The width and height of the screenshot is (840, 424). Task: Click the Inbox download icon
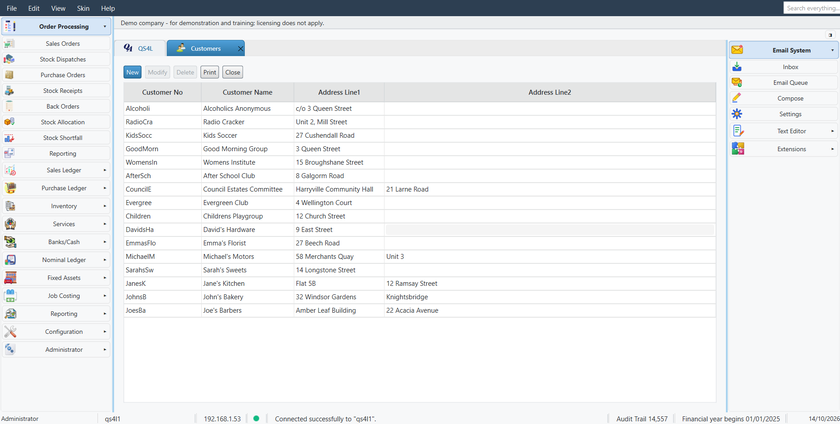[x=737, y=67]
